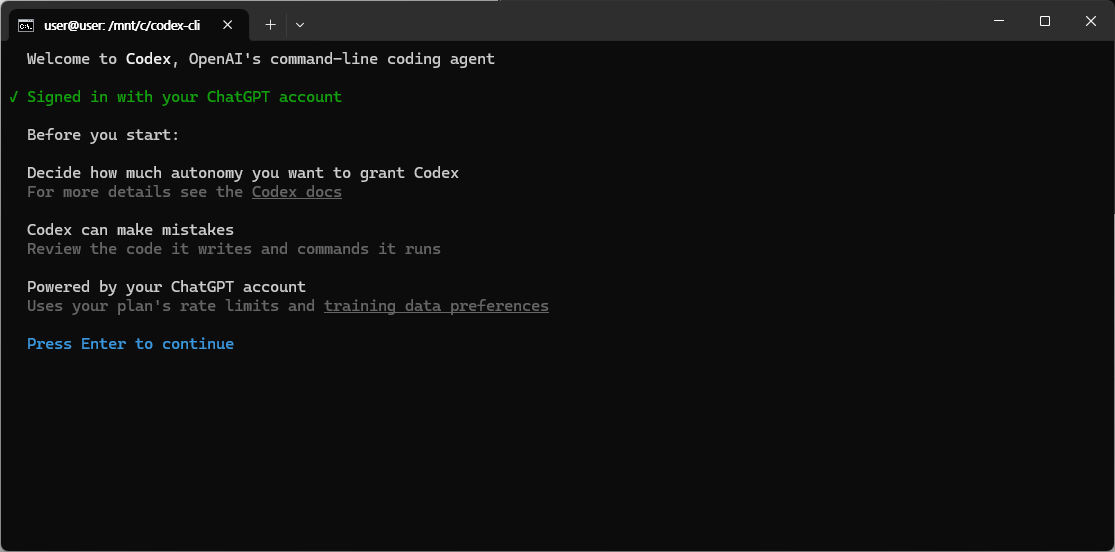Maximize the terminal window
The width and height of the screenshot is (1115, 552).
click(1045, 21)
